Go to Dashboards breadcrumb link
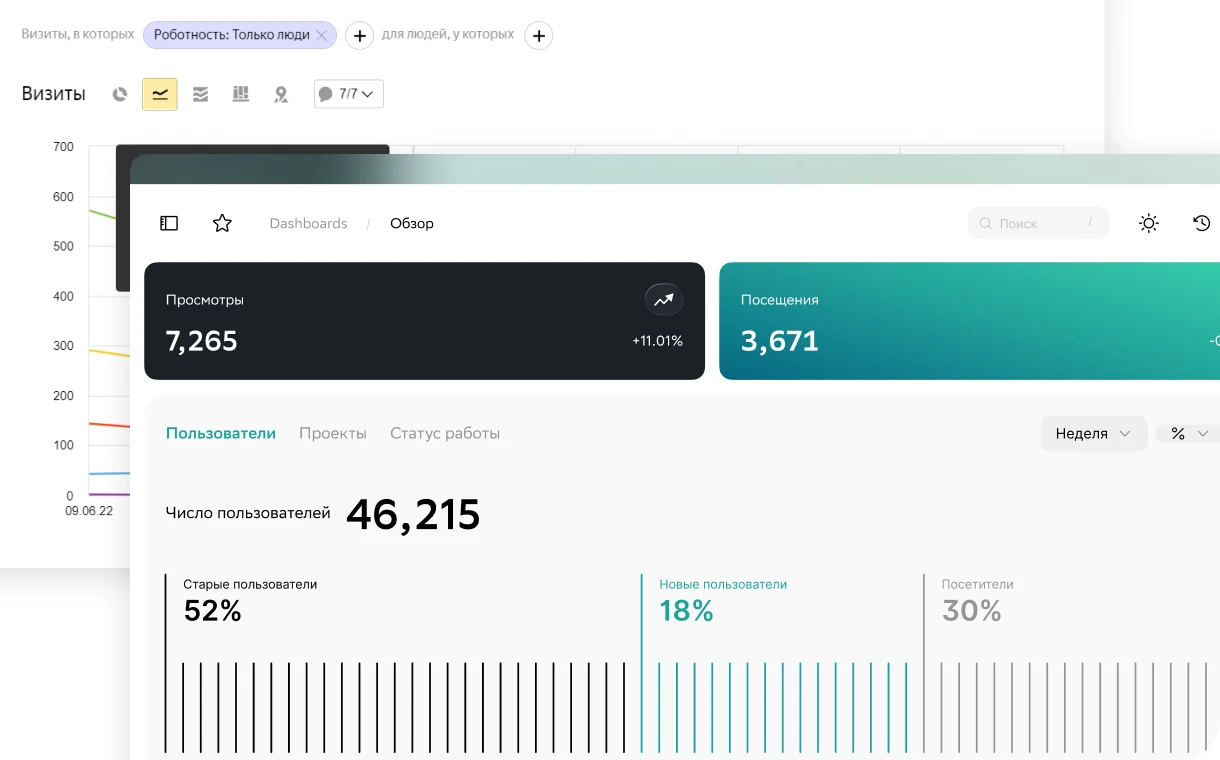This screenshot has width=1220, height=760. pyautogui.click(x=308, y=223)
